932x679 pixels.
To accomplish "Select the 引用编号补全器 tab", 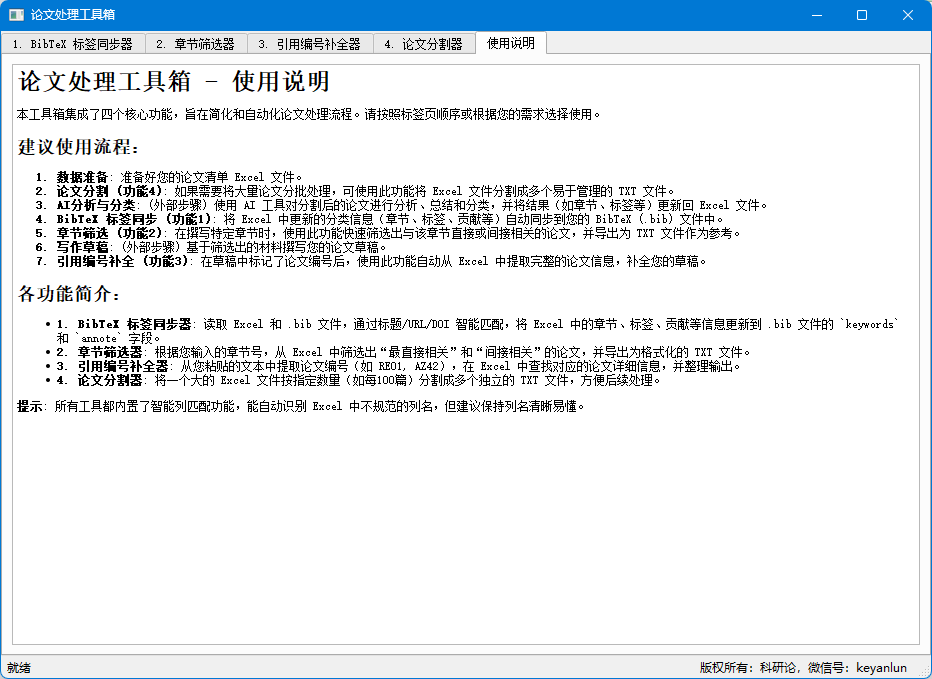I will point(309,44).
